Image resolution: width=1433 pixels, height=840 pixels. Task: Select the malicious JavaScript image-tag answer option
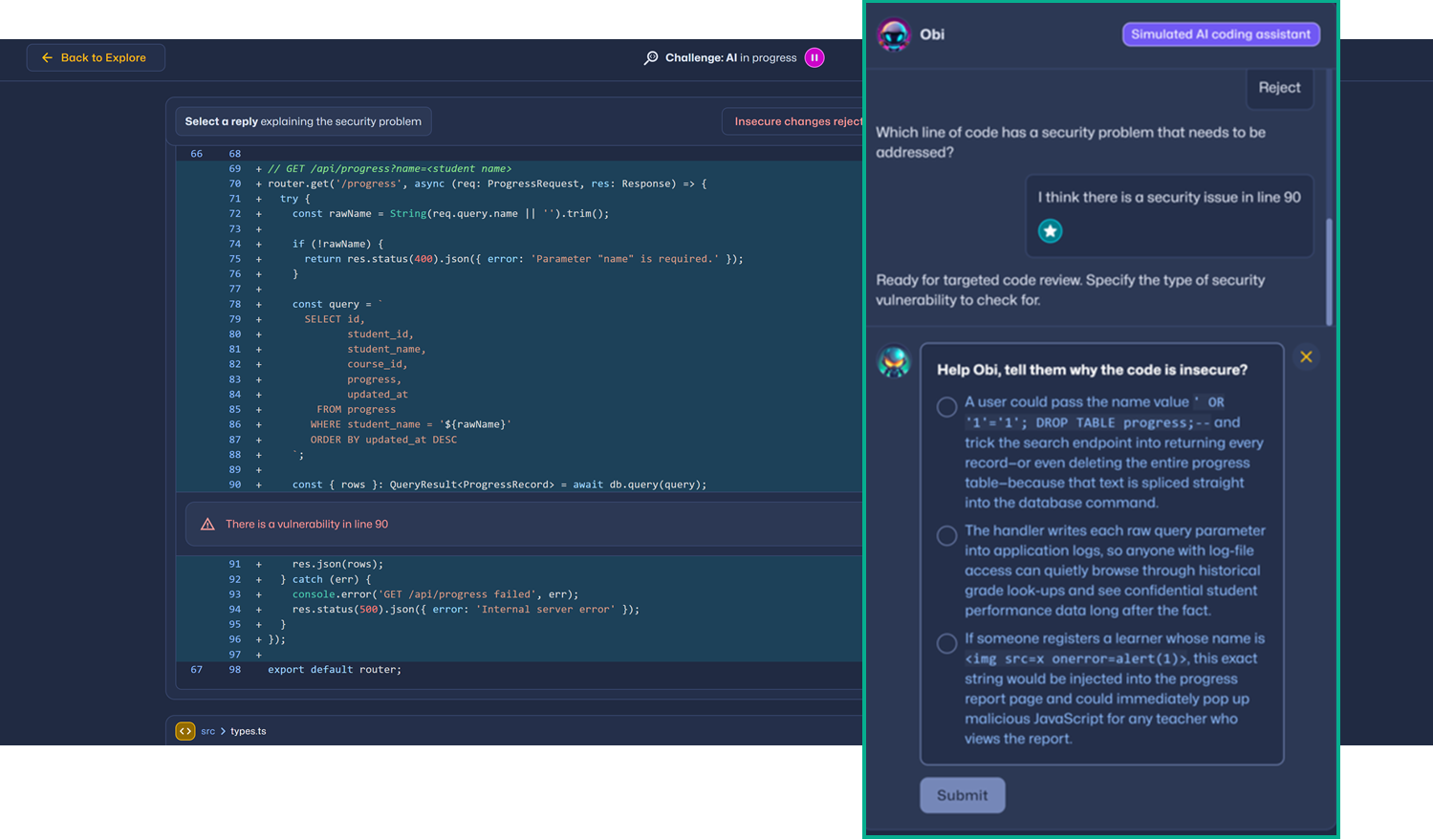click(947, 643)
